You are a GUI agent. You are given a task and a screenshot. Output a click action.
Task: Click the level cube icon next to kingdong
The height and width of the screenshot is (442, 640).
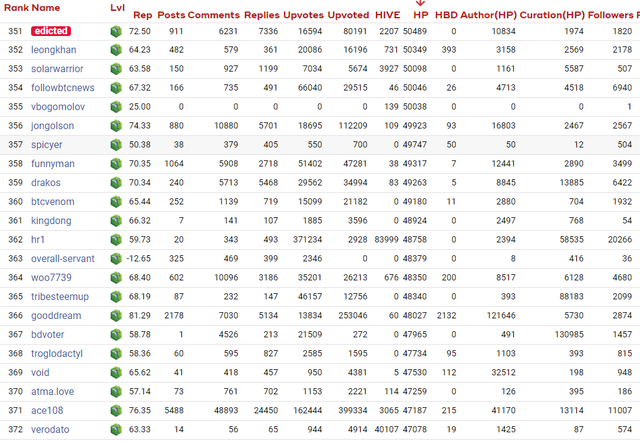point(116,220)
